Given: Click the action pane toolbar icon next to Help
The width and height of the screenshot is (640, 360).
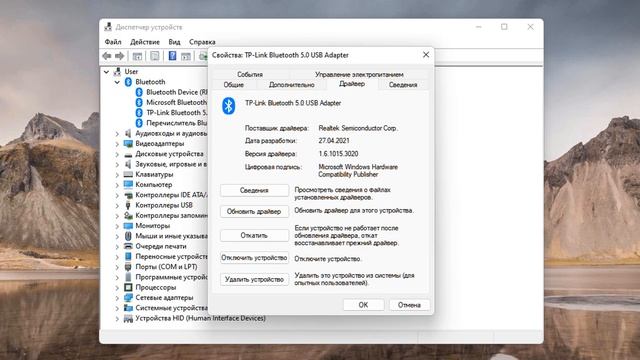Looking at the screenshot, I should [186, 56].
